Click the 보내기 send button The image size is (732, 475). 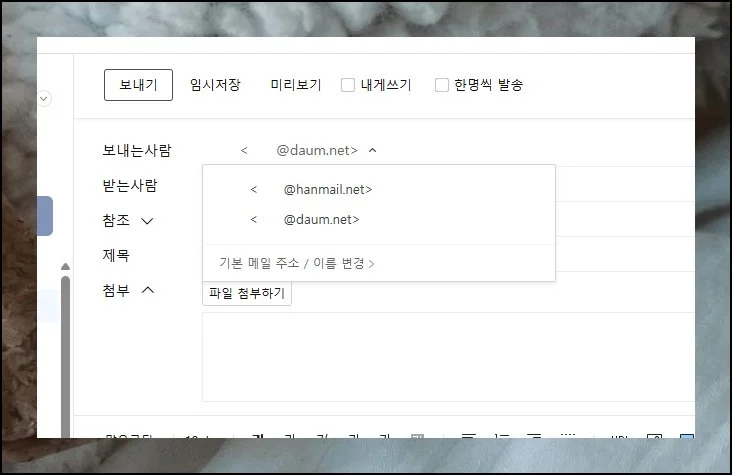coord(138,85)
